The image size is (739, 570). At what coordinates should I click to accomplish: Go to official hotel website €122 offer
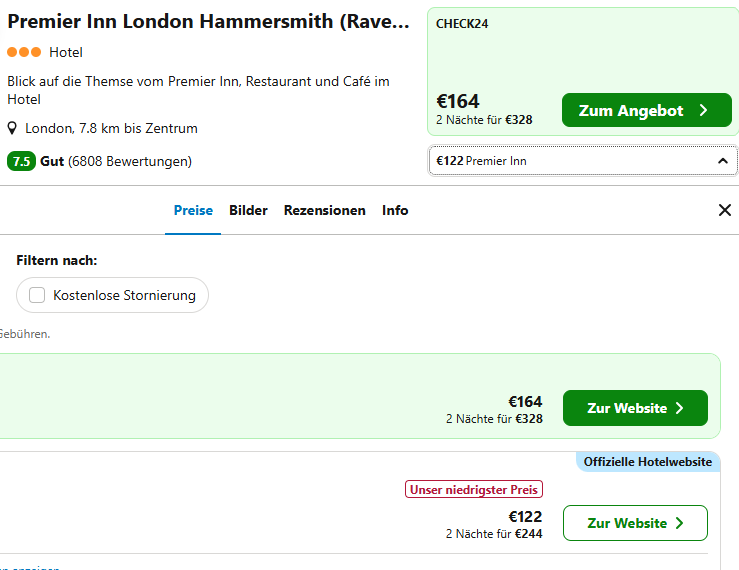(635, 523)
